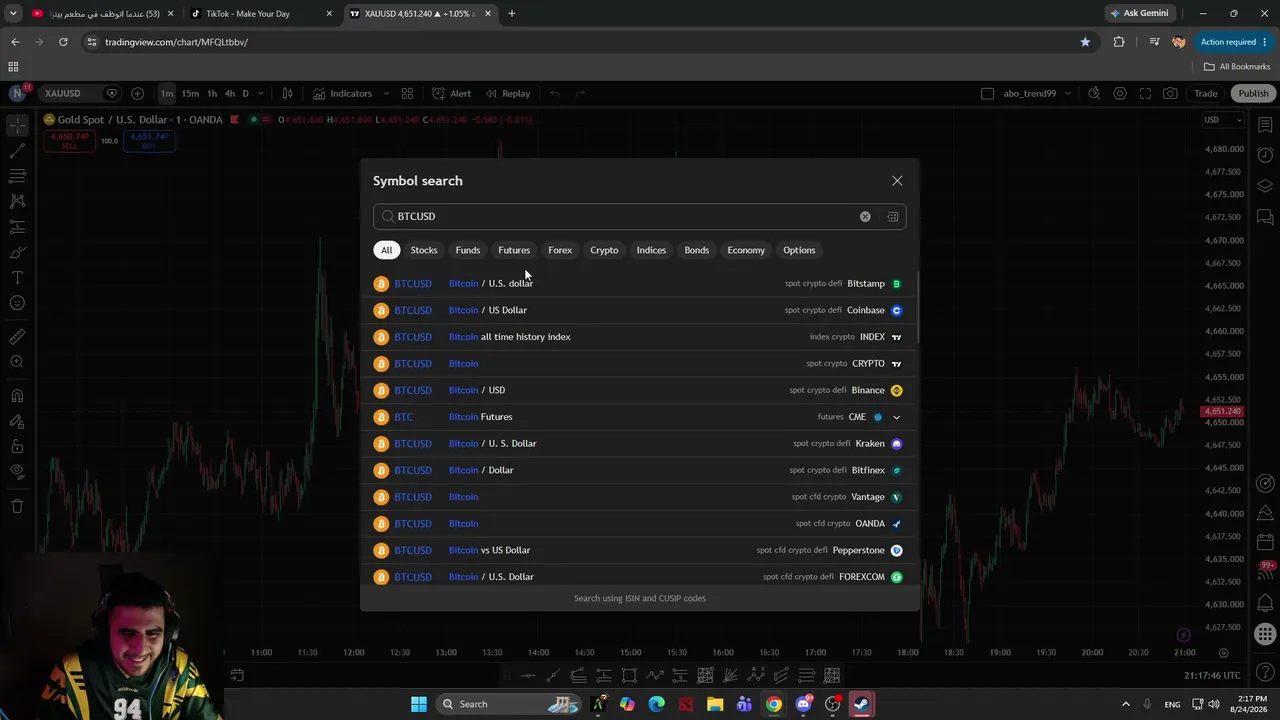
Task: Select the All filter tab
Action: pyautogui.click(x=386, y=250)
